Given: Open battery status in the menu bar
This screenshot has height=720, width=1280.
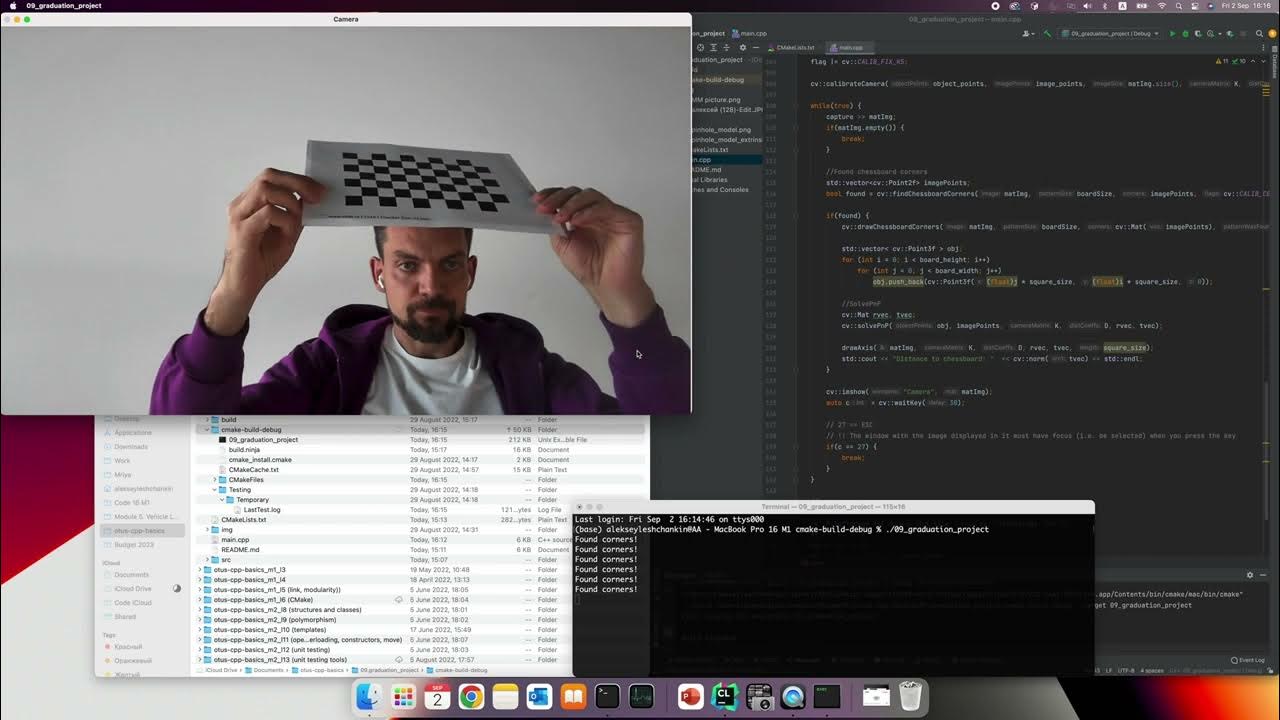Looking at the screenshot, I should (1144, 6).
